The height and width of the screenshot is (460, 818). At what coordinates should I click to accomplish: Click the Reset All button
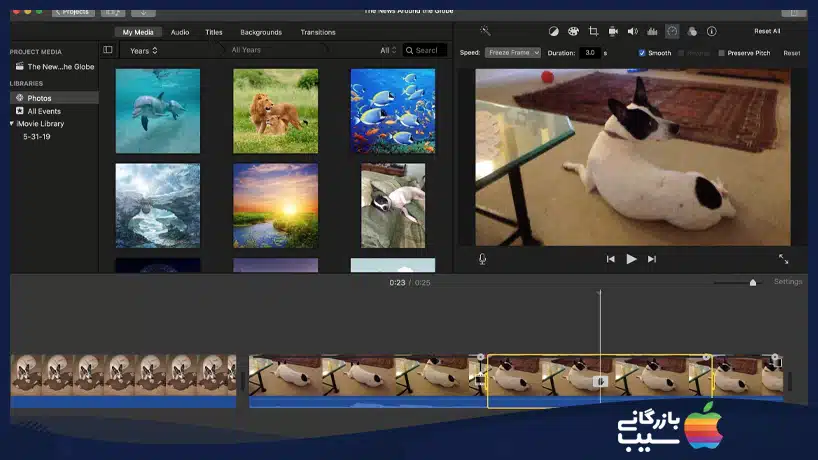[x=767, y=31]
